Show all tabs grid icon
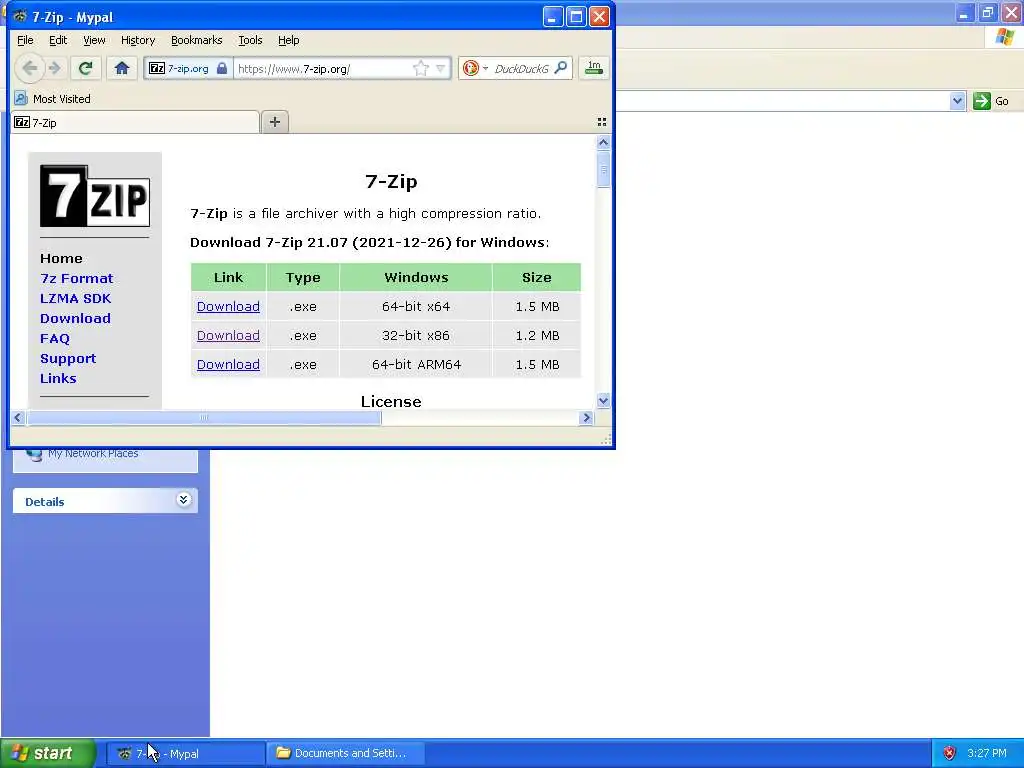The height and width of the screenshot is (768, 1024). tap(601, 122)
